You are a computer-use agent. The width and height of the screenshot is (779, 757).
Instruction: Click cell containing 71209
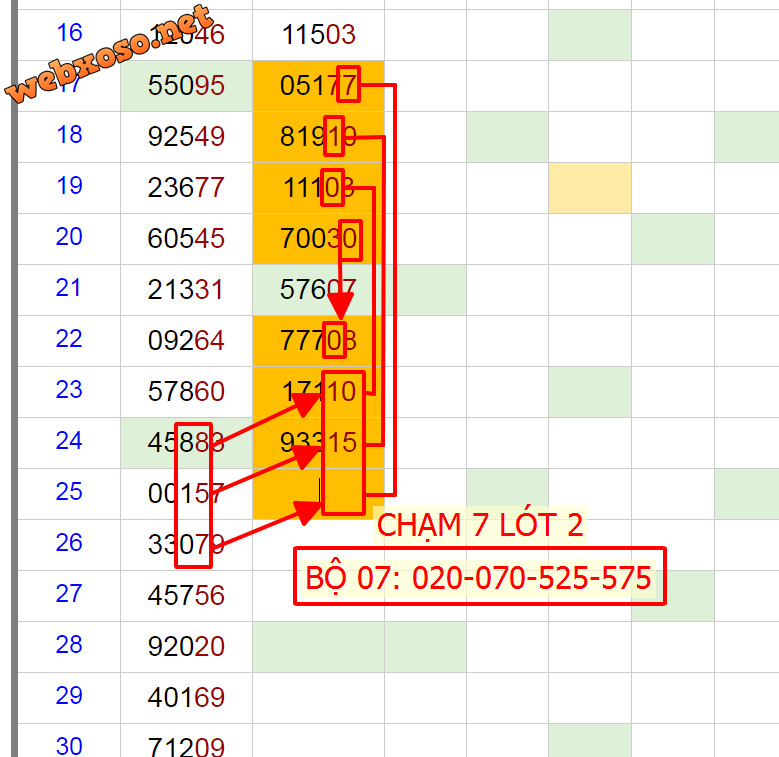186,741
